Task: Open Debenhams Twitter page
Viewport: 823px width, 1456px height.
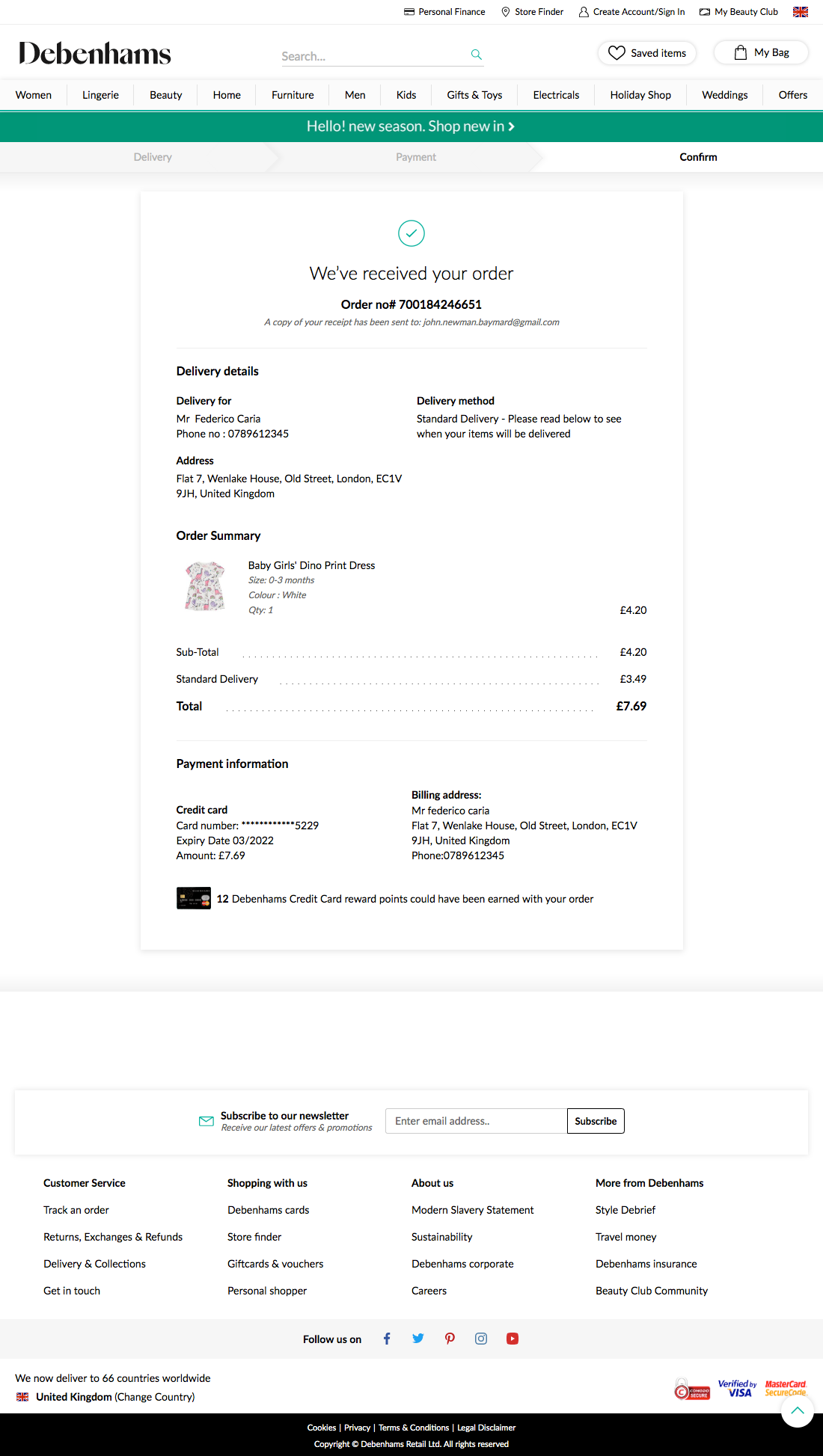Action: 417,1339
